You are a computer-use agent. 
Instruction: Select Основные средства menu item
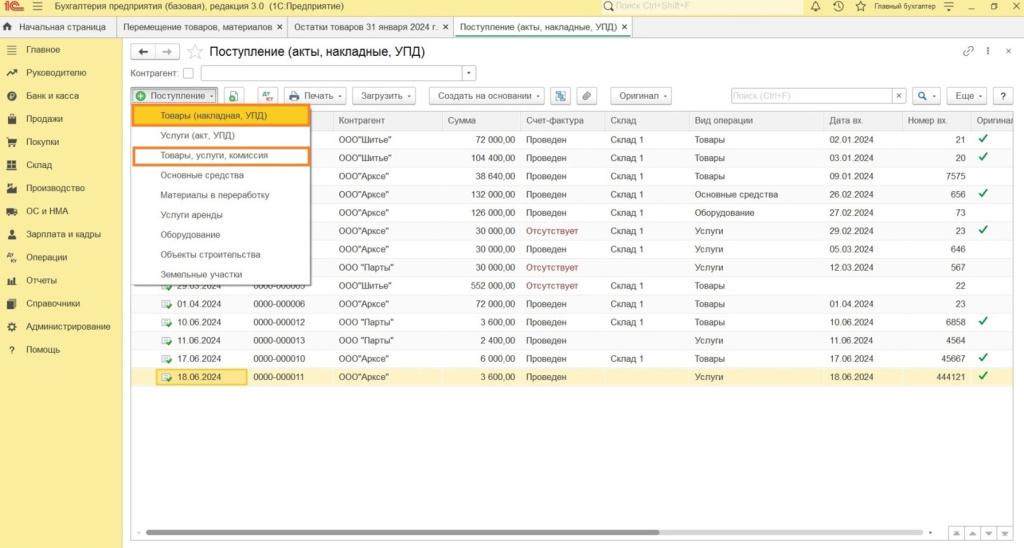(x=221, y=175)
